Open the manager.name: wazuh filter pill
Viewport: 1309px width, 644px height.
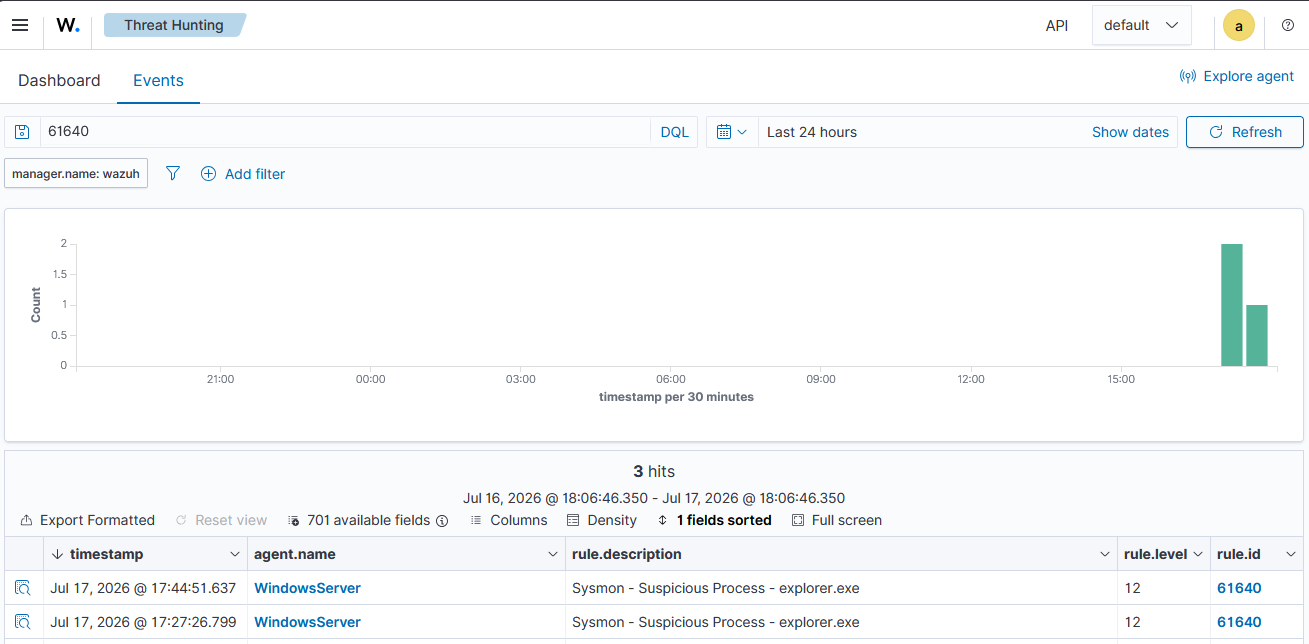pos(76,174)
